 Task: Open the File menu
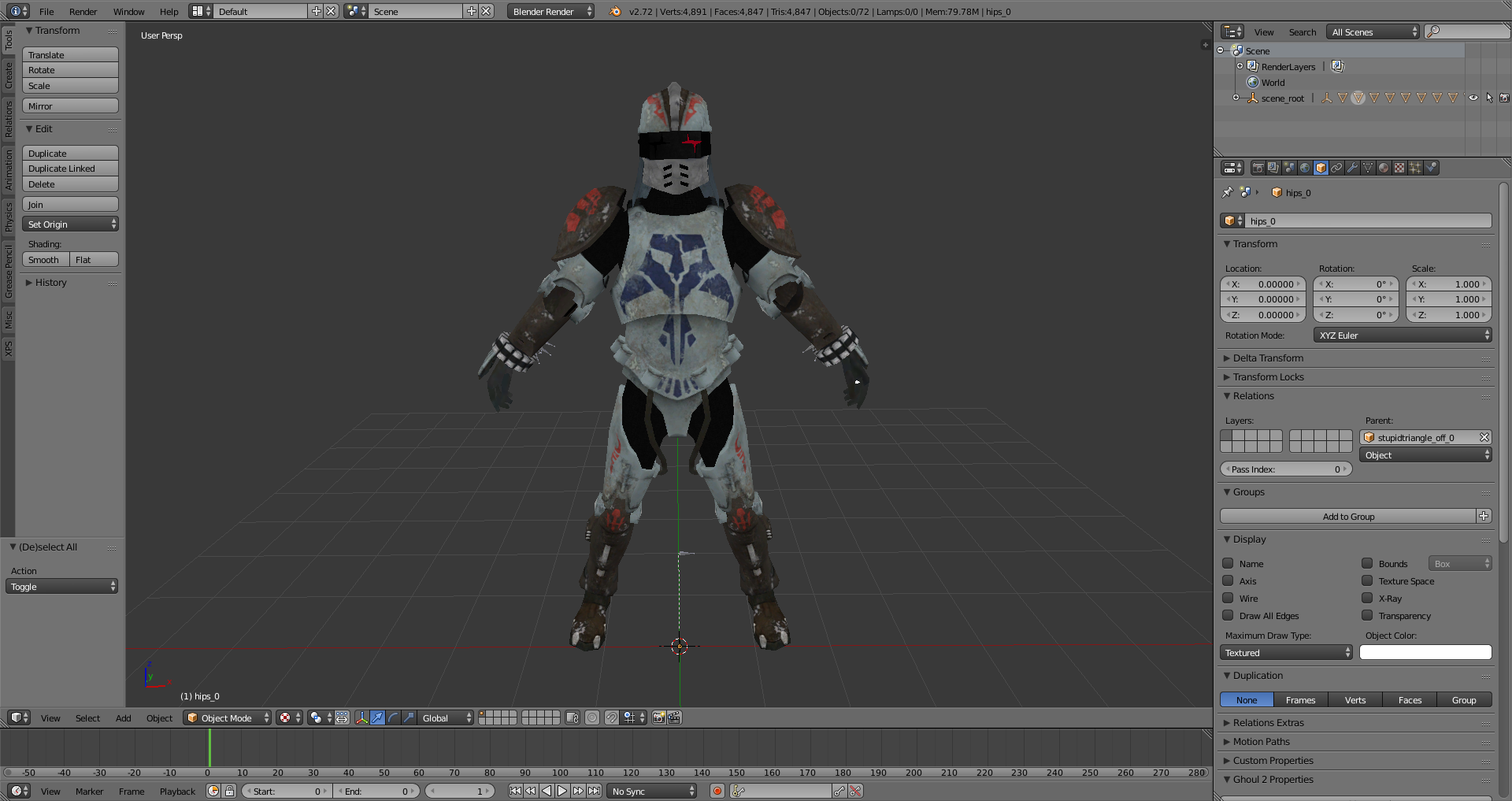(x=46, y=11)
